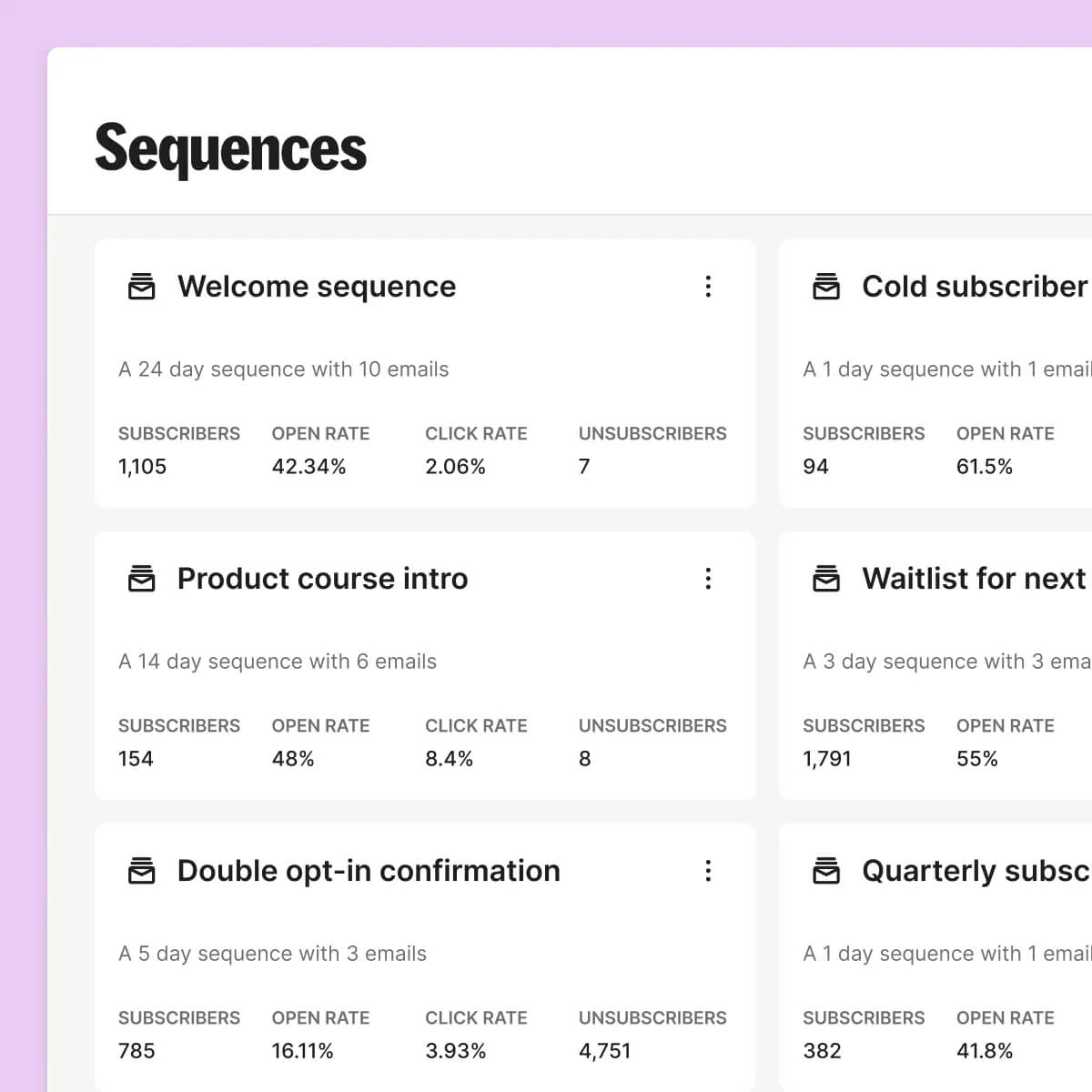Click the Welcome sequence inbox icon
This screenshot has height=1092, width=1092.
click(141, 287)
